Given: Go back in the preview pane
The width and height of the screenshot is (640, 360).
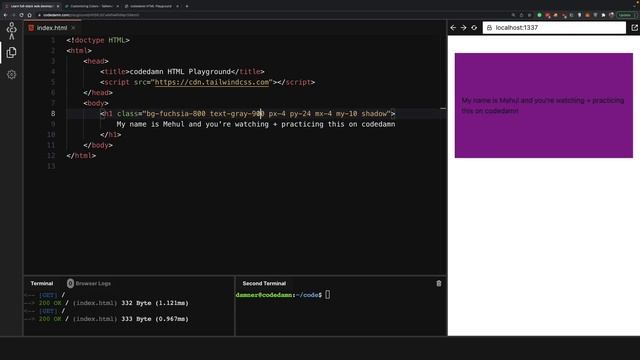Looking at the screenshot, I should [x=453, y=28].
